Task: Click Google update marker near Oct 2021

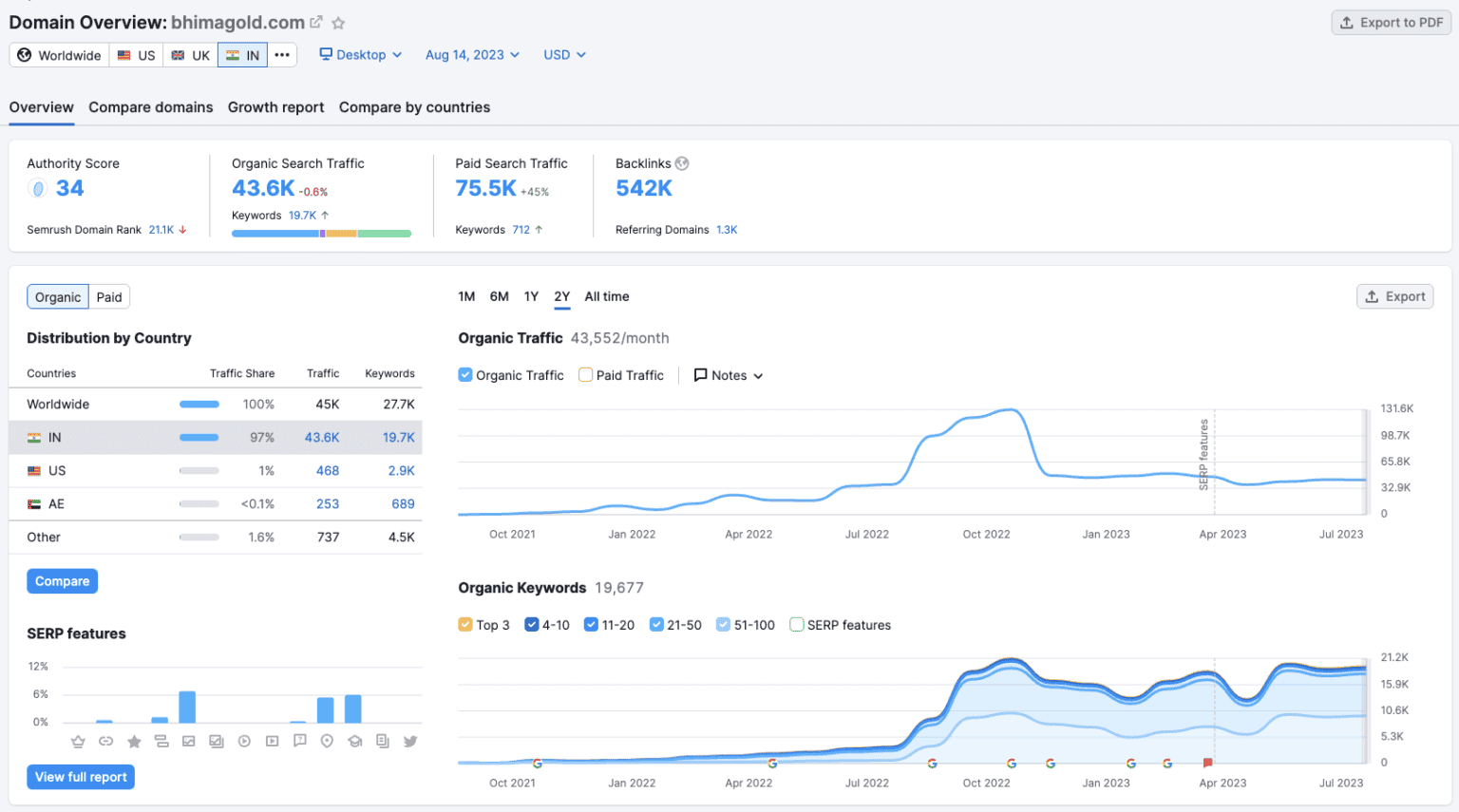Action: point(538,764)
